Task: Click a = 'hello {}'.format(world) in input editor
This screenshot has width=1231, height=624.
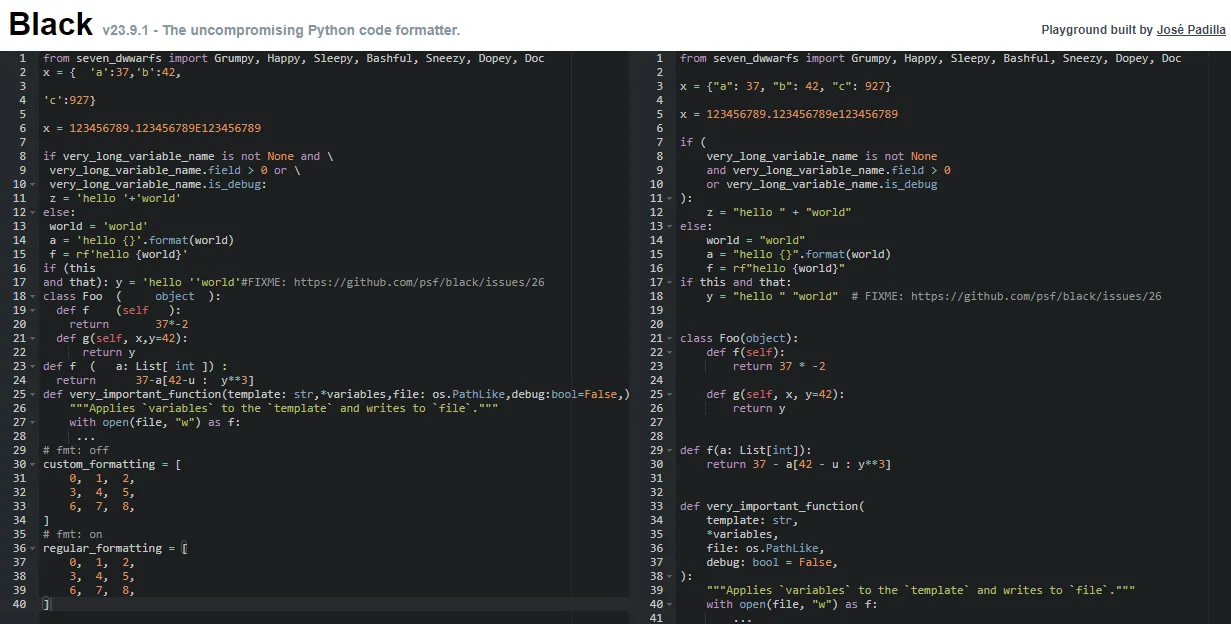Action: click(x=141, y=240)
